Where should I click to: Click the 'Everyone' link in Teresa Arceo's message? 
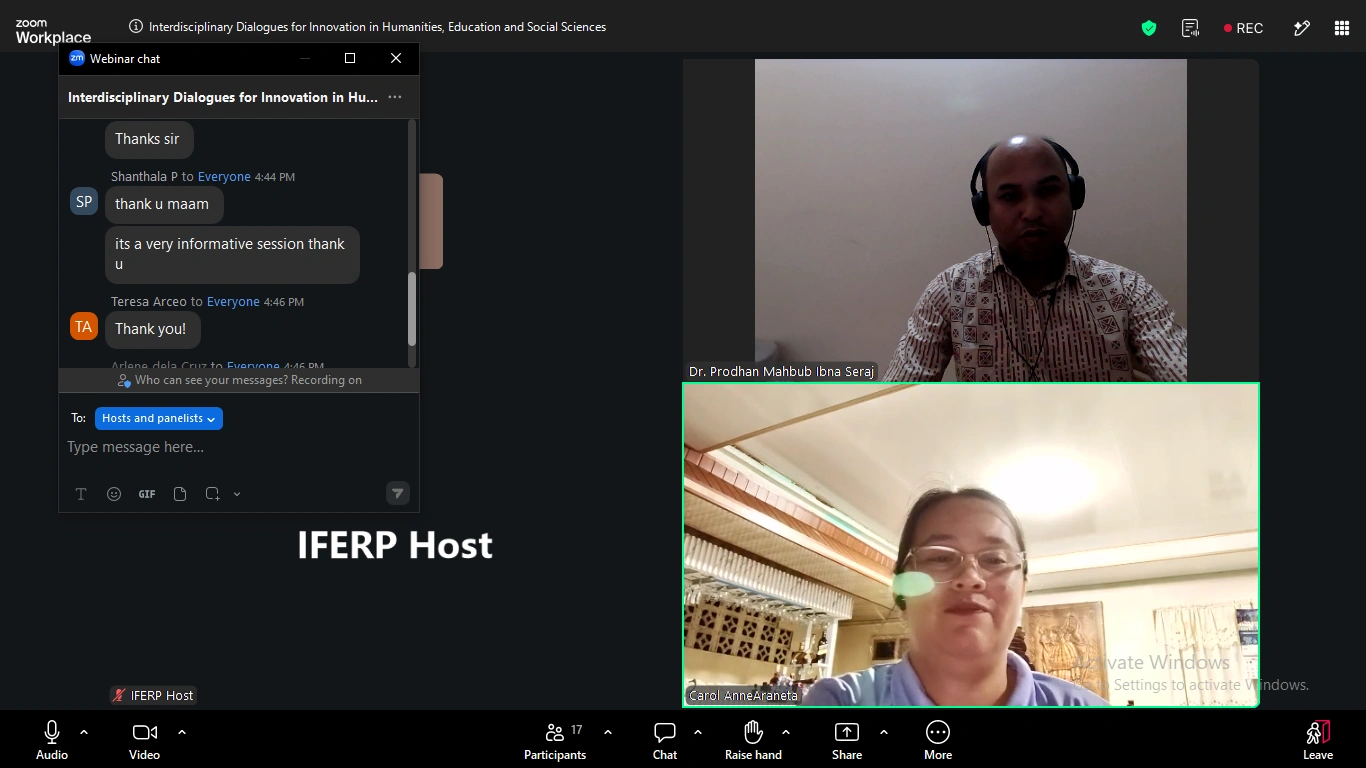click(233, 302)
